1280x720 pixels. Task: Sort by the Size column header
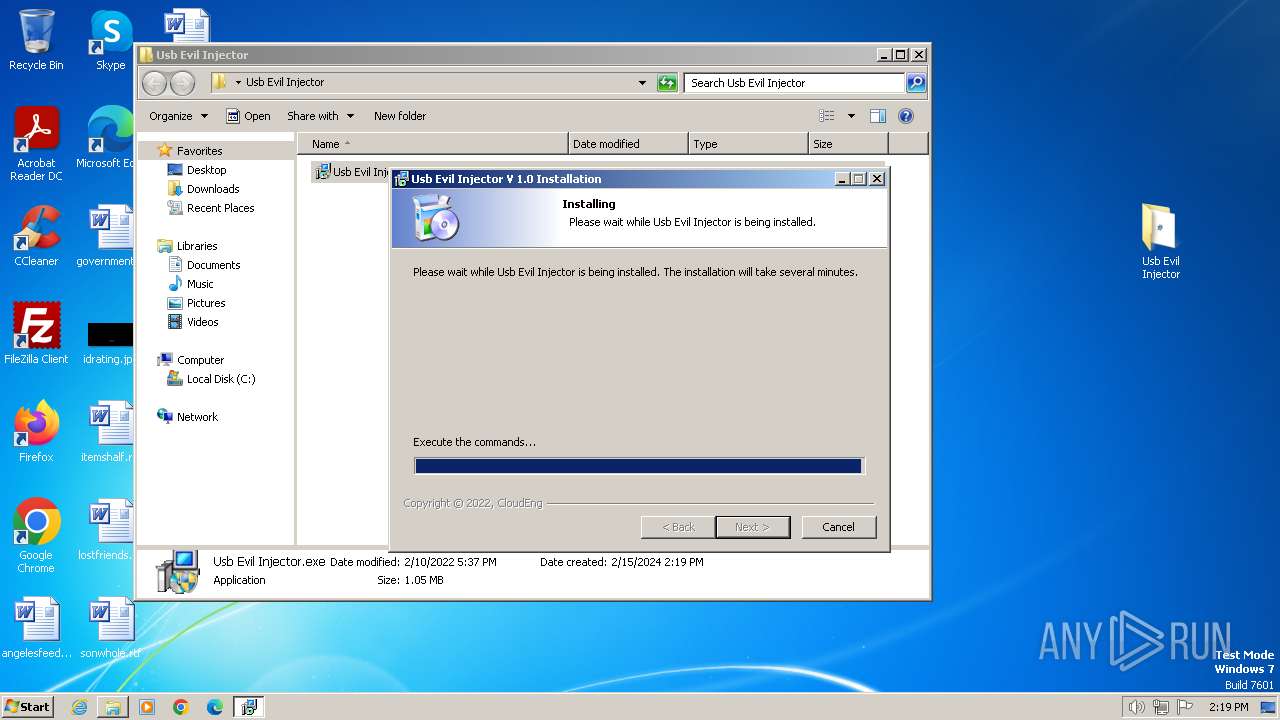coord(848,144)
